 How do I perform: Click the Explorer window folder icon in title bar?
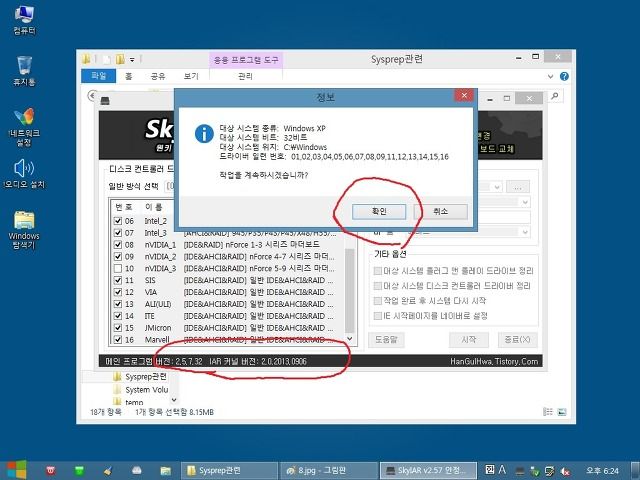[86, 59]
